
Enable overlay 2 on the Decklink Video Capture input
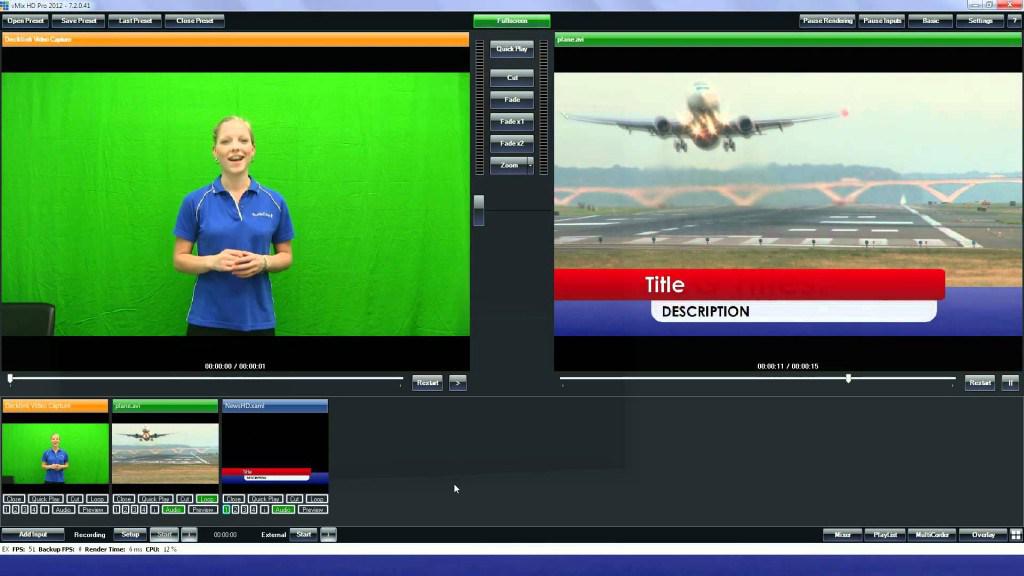point(13,509)
